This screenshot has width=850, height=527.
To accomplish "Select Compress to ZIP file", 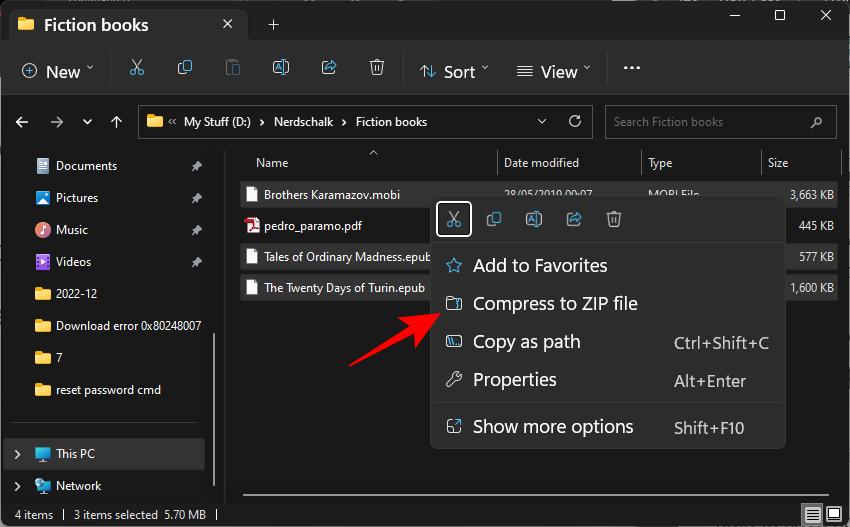I will point(555,304).
